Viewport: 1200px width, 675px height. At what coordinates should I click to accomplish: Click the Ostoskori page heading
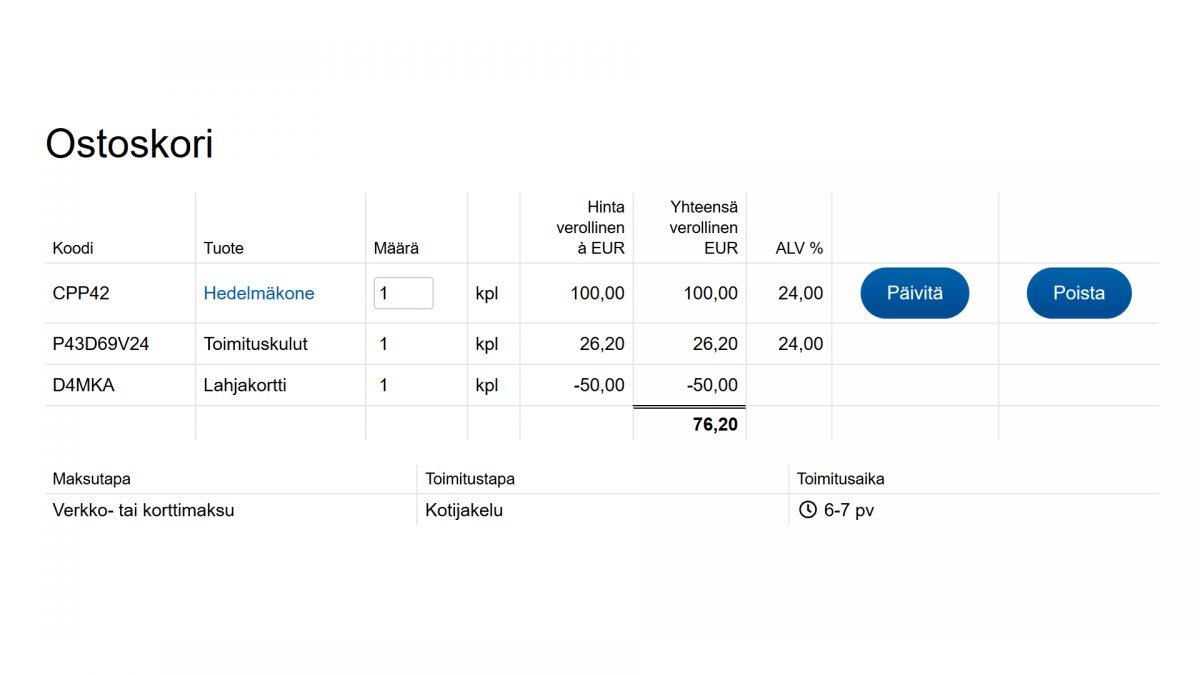click(129, 144)
